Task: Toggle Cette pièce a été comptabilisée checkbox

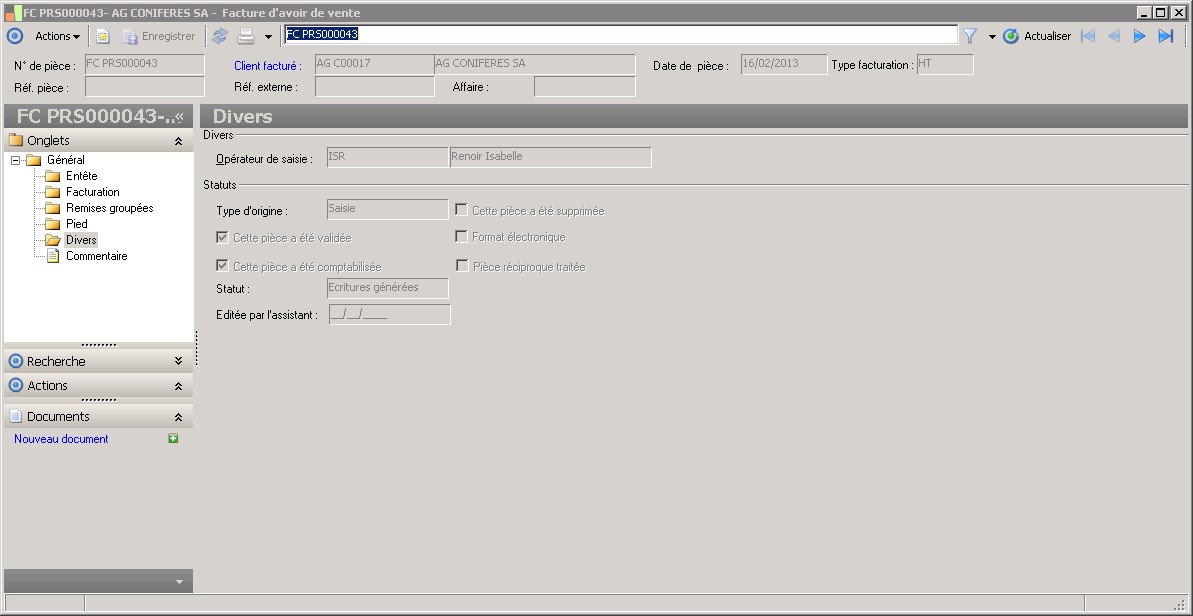Action: coord(222,265)
